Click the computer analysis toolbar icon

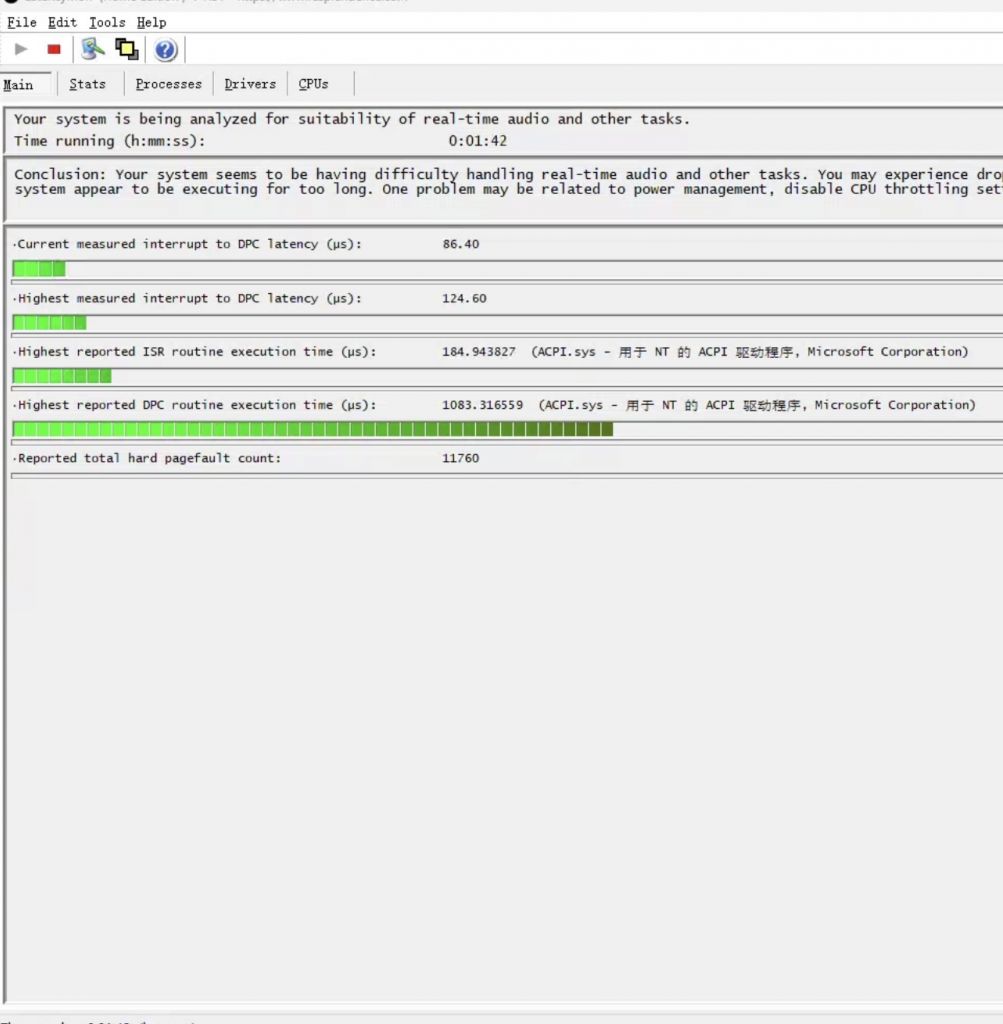tap(93, 49)
